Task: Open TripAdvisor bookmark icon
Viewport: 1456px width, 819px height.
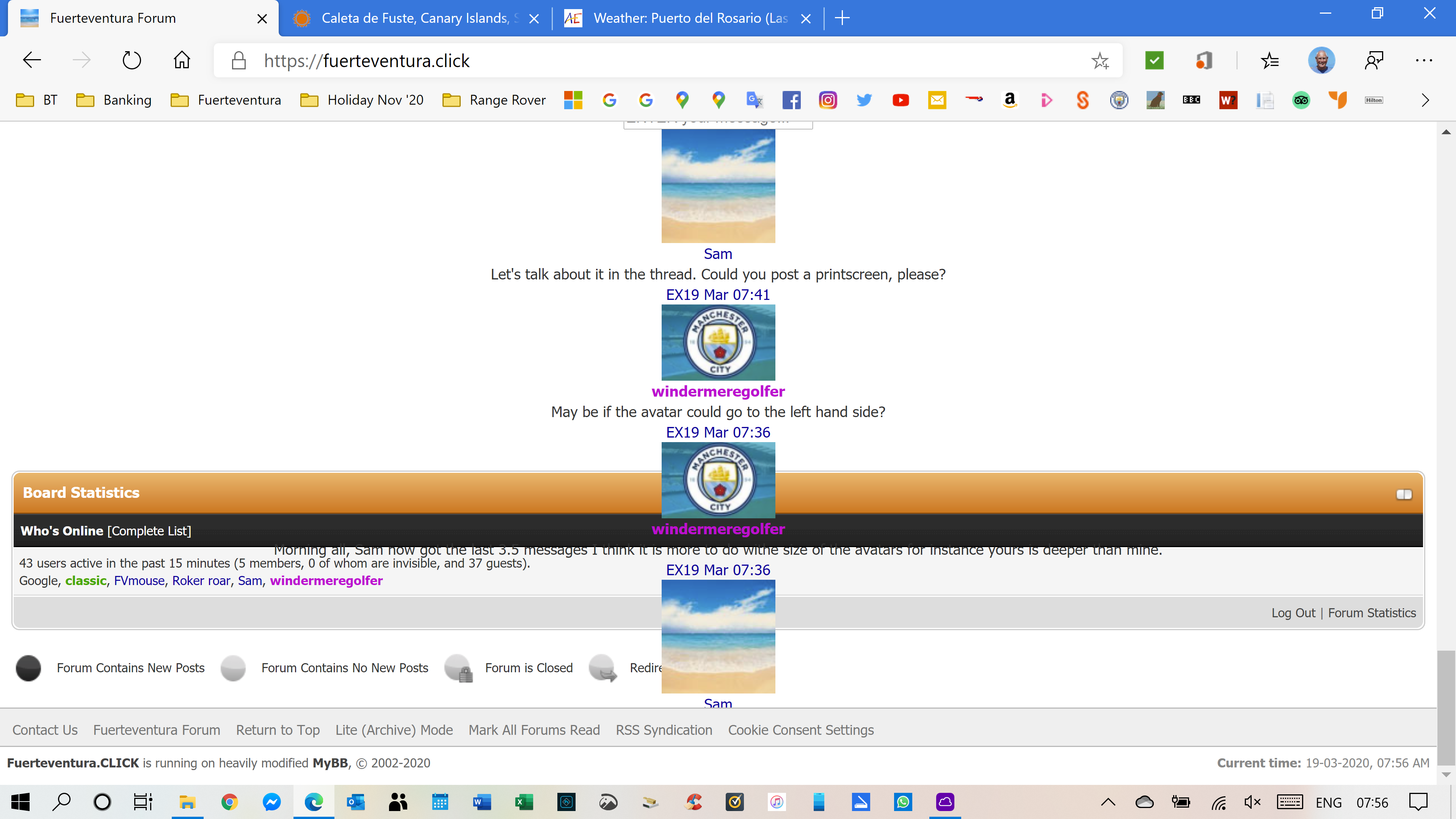Action: (1301, 100)
